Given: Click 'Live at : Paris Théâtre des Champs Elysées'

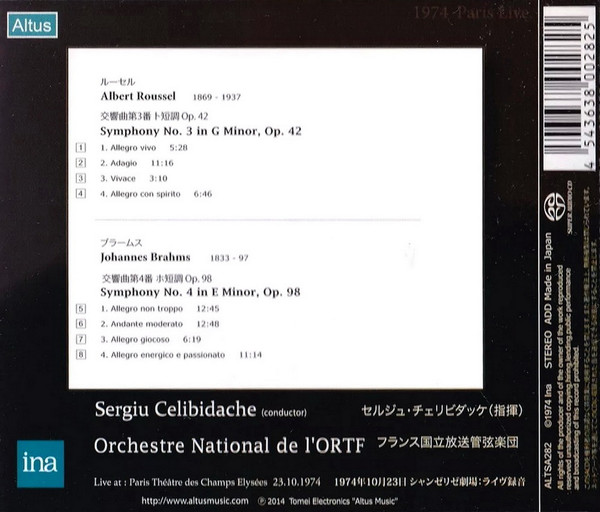Looking at the screenshot, I should click(181, 482).
